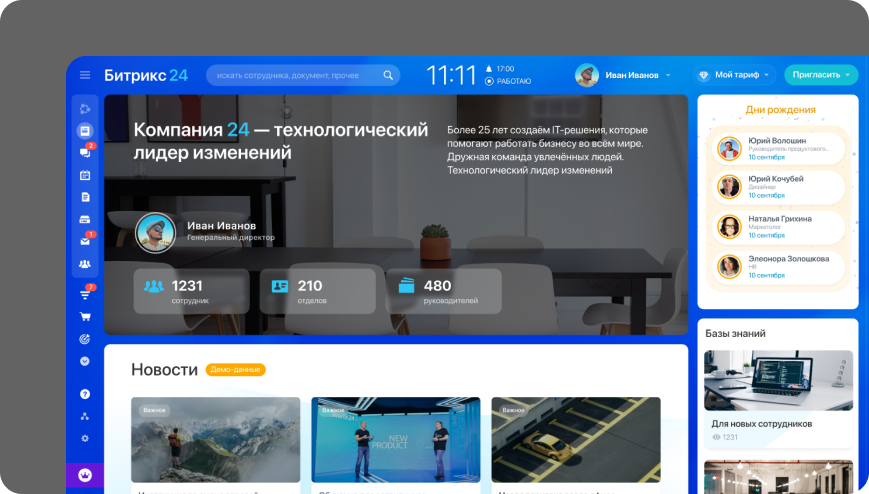
Task: Open chat messages icon in sidebar
Action: pos(85,153)
